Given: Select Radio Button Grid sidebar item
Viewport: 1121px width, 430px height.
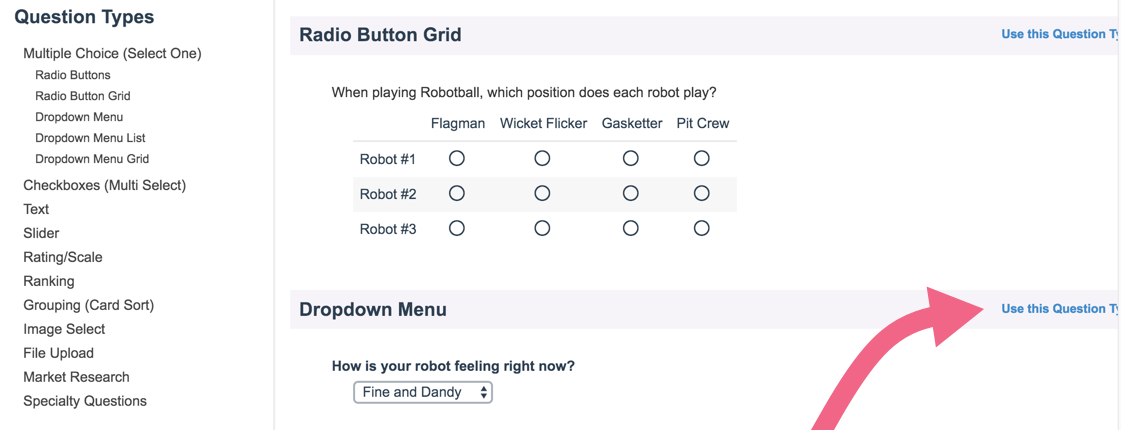Looking at the screenshot, I should 83,96.
